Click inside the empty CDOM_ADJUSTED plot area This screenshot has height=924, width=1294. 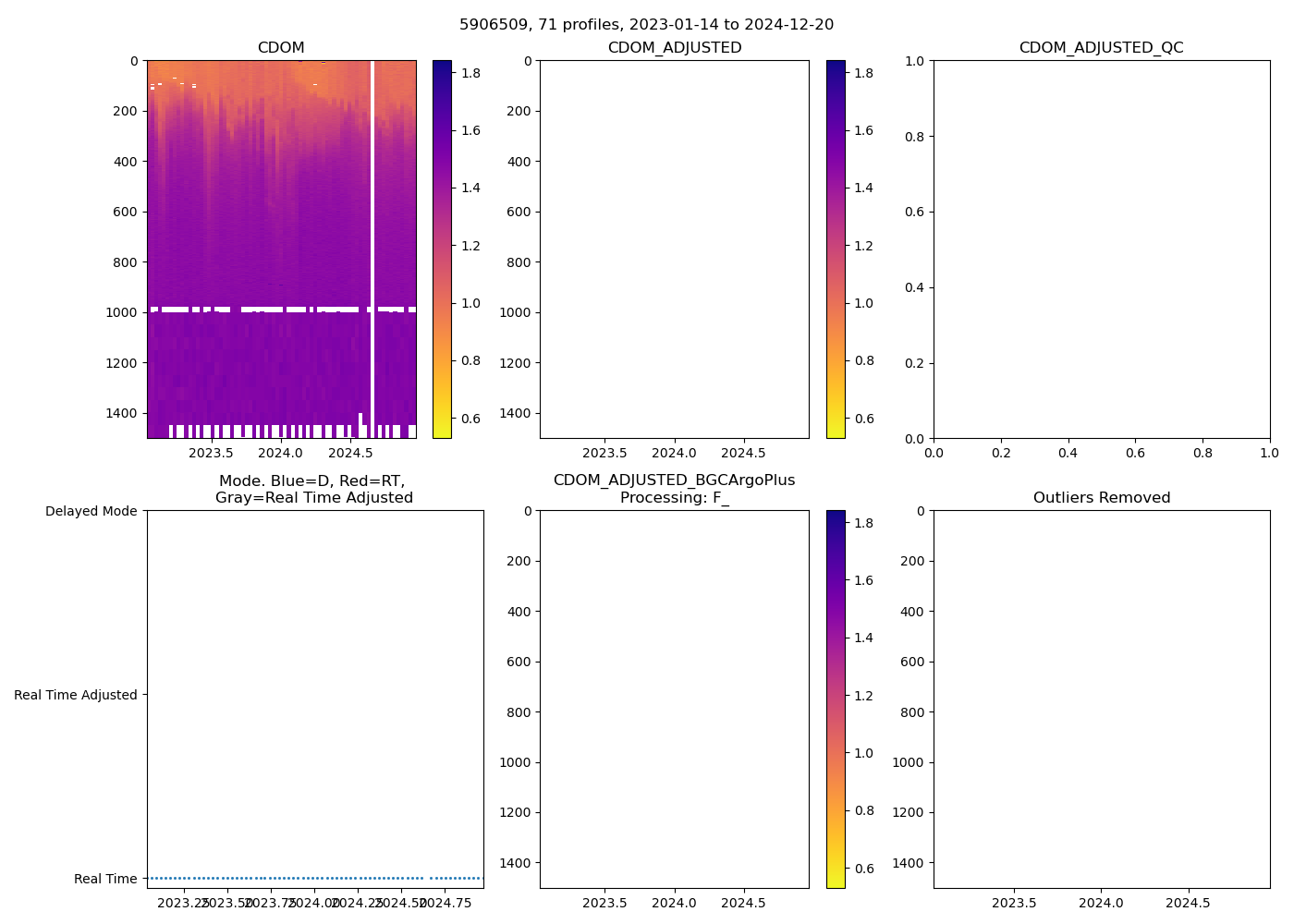point(674,249)
